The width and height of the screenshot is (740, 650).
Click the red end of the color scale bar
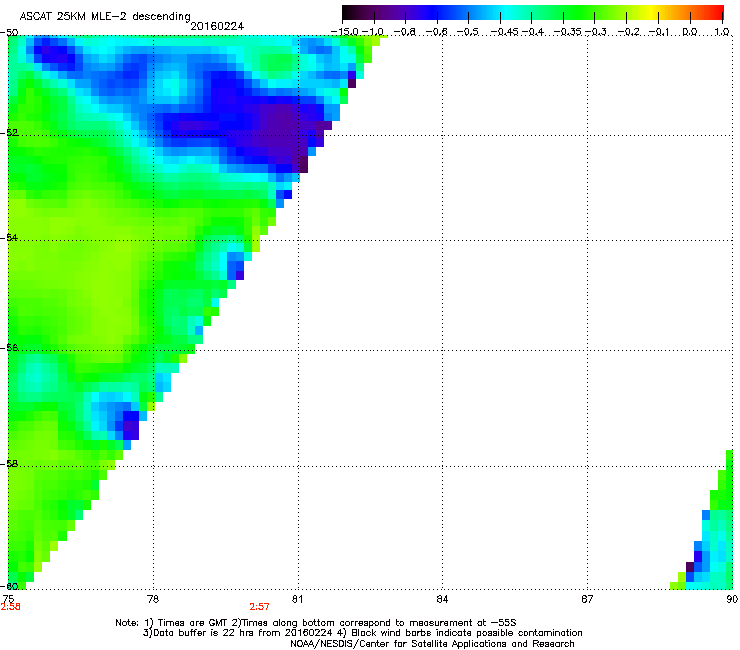pos(717,13)
